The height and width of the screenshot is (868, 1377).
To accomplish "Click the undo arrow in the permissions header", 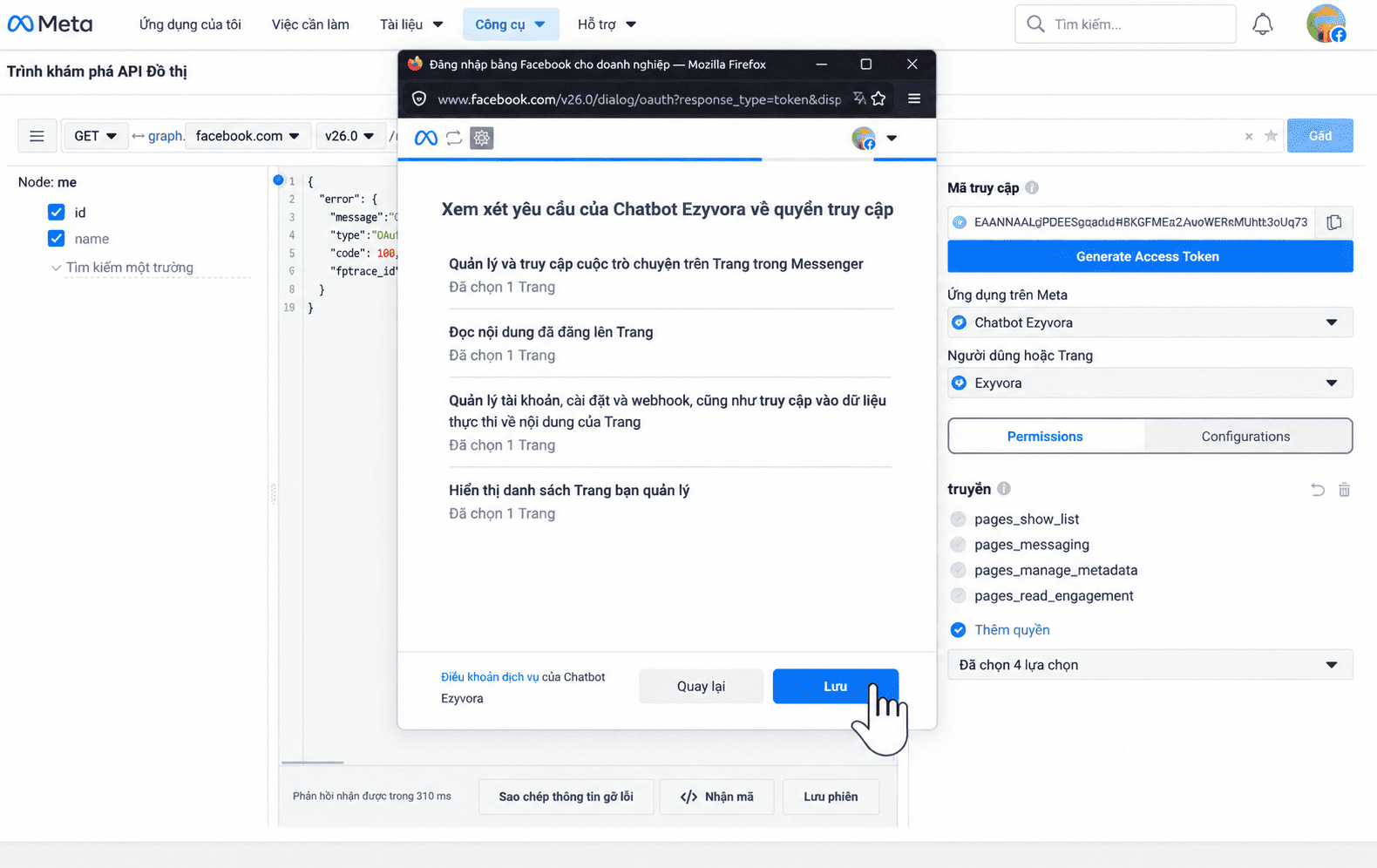I will 1318,490.
